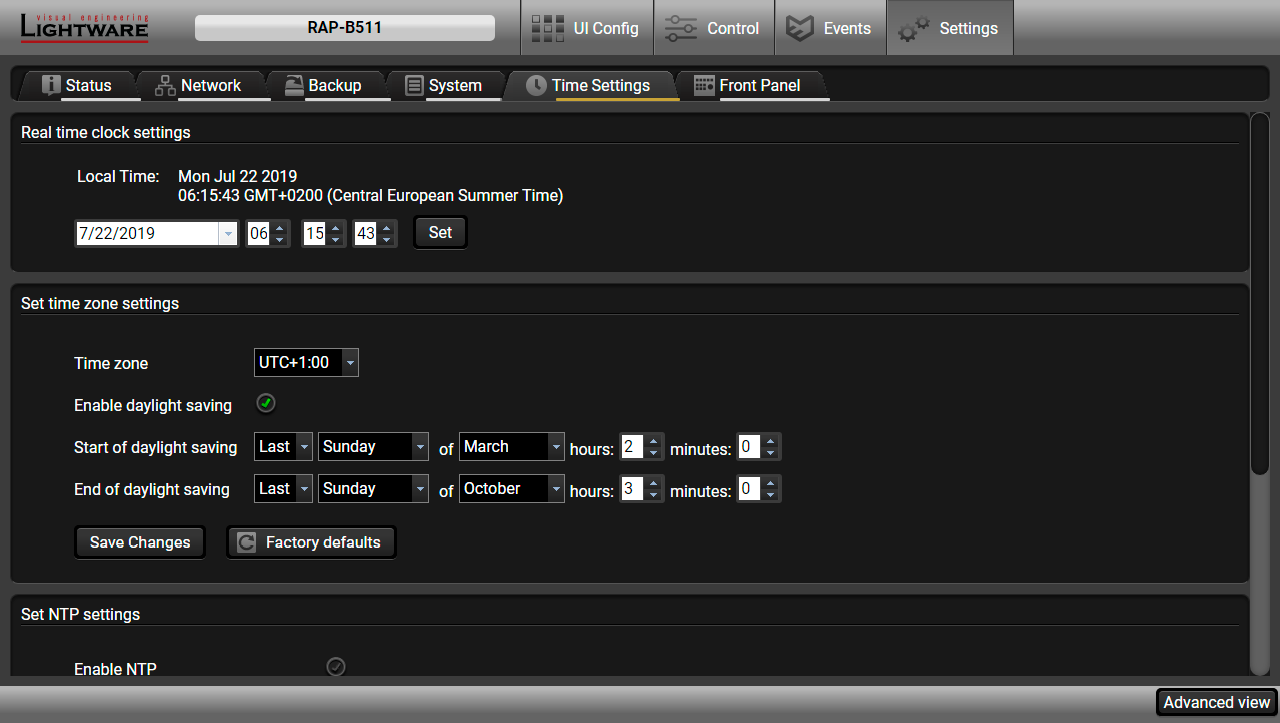
Task: Click the Local Time date text
Action: (x=238, y=176)
